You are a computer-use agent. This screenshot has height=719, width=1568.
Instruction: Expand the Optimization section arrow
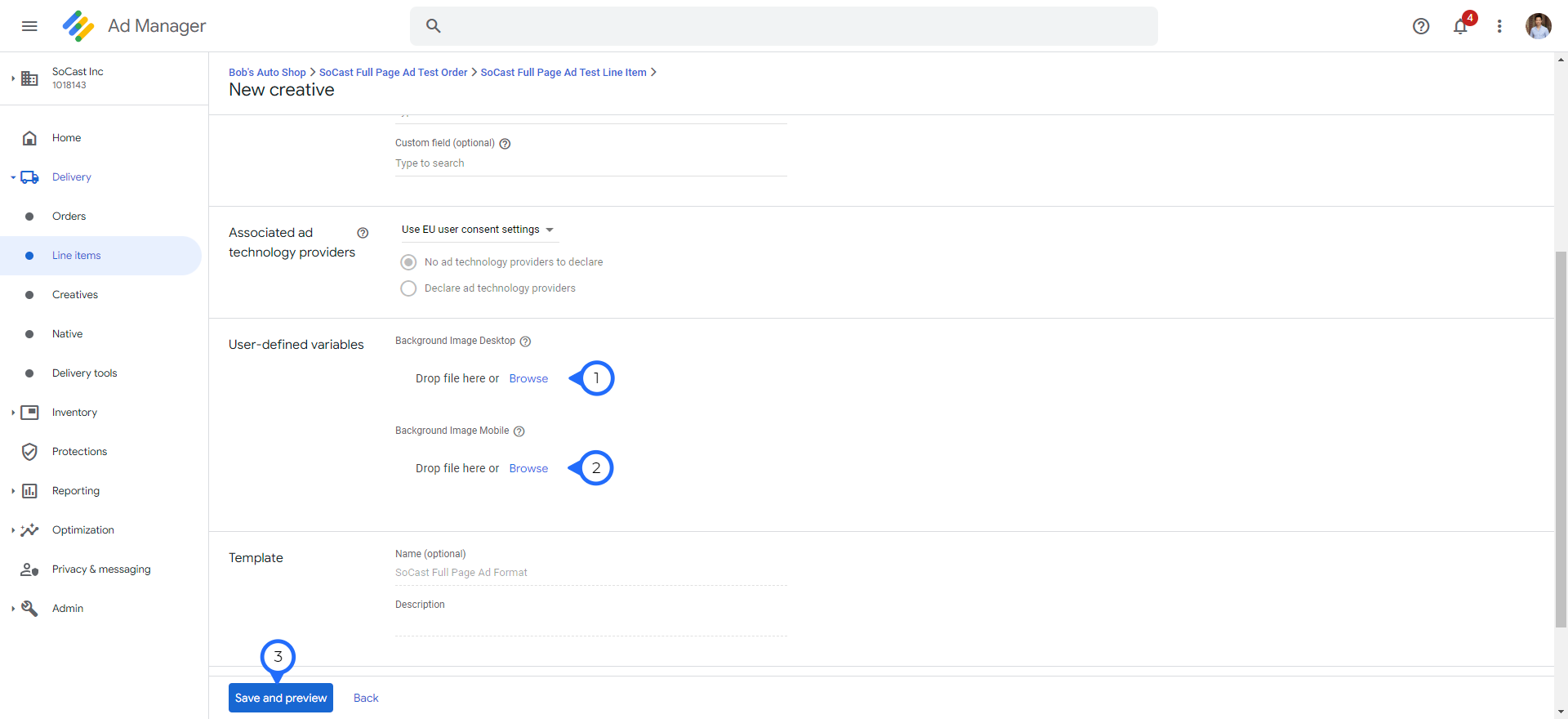point(13,530)
